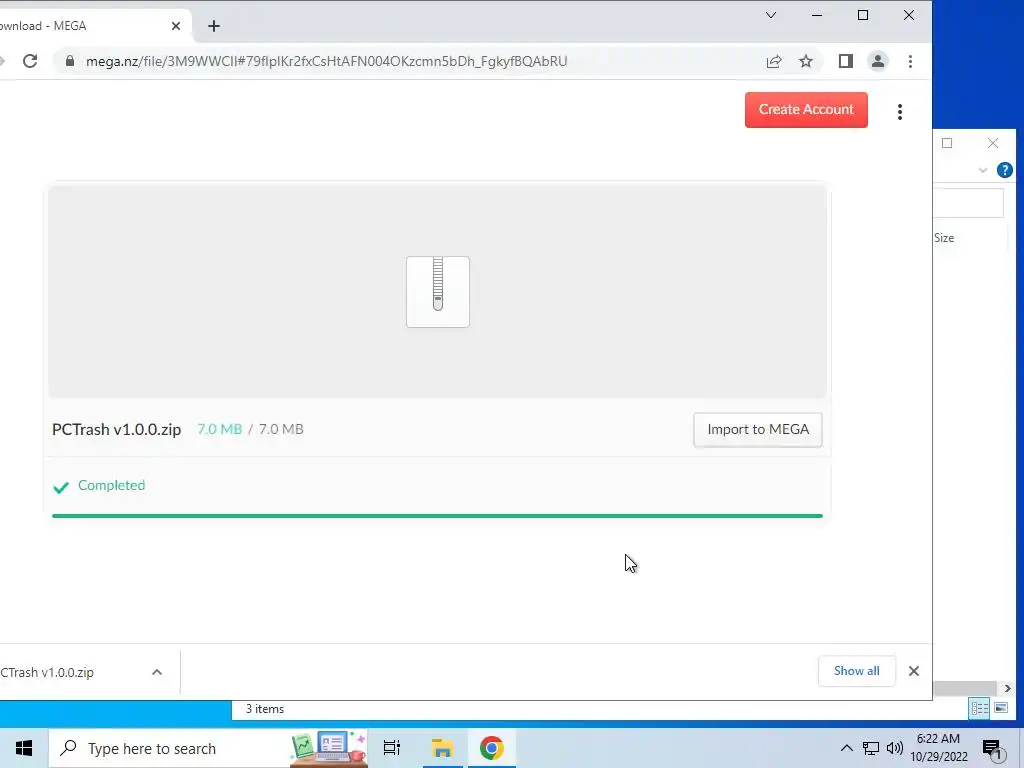Open tab search dropdown arrow
Screen dimensions: 1024x768
pyautogui.click(x=771, y=15)
